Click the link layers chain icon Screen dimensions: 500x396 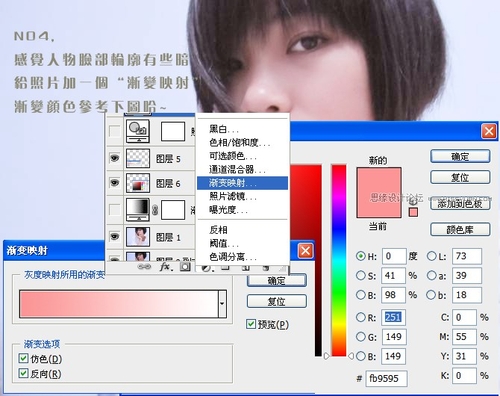point(144,267)
